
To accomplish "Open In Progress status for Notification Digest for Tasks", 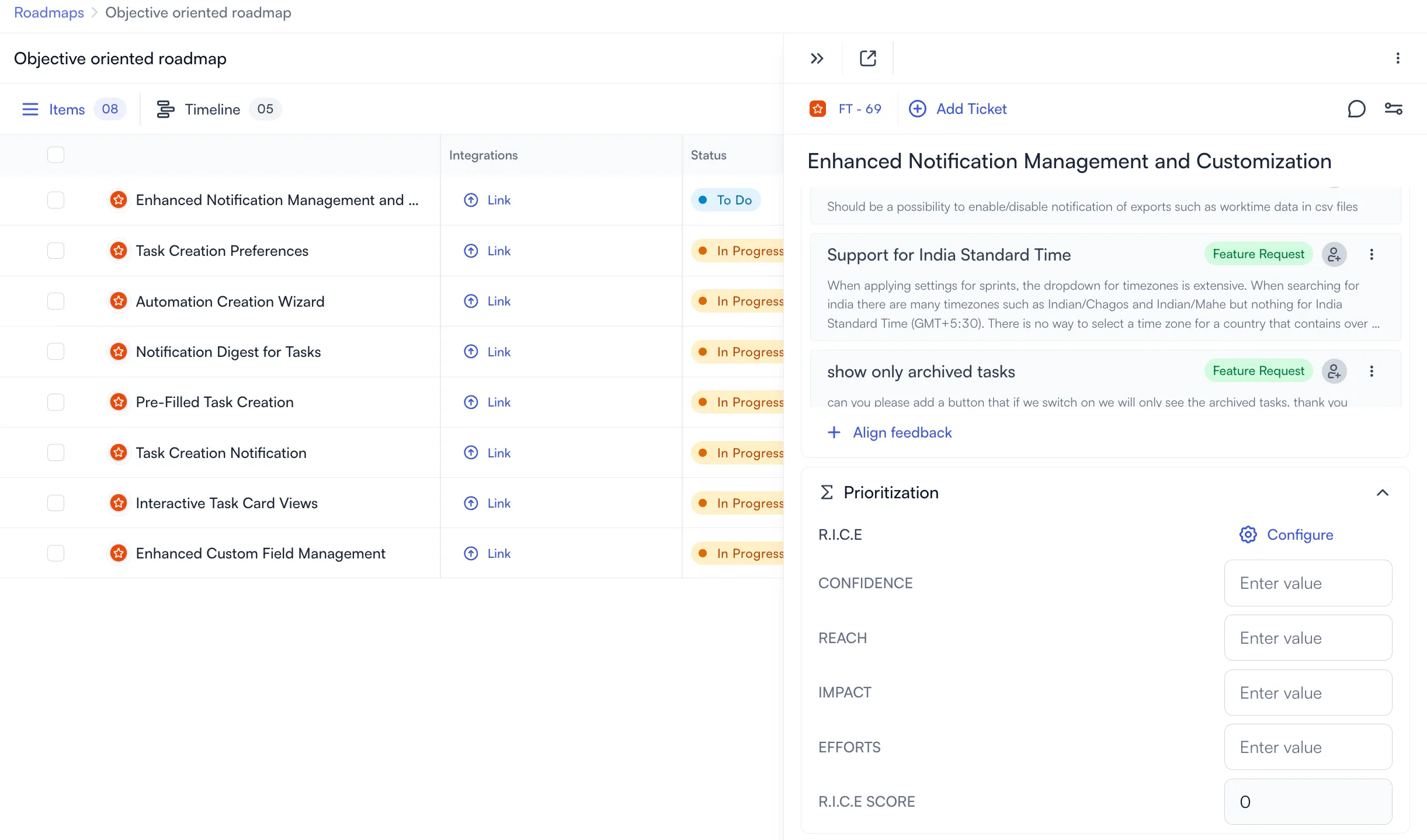I will click(738, 352).
